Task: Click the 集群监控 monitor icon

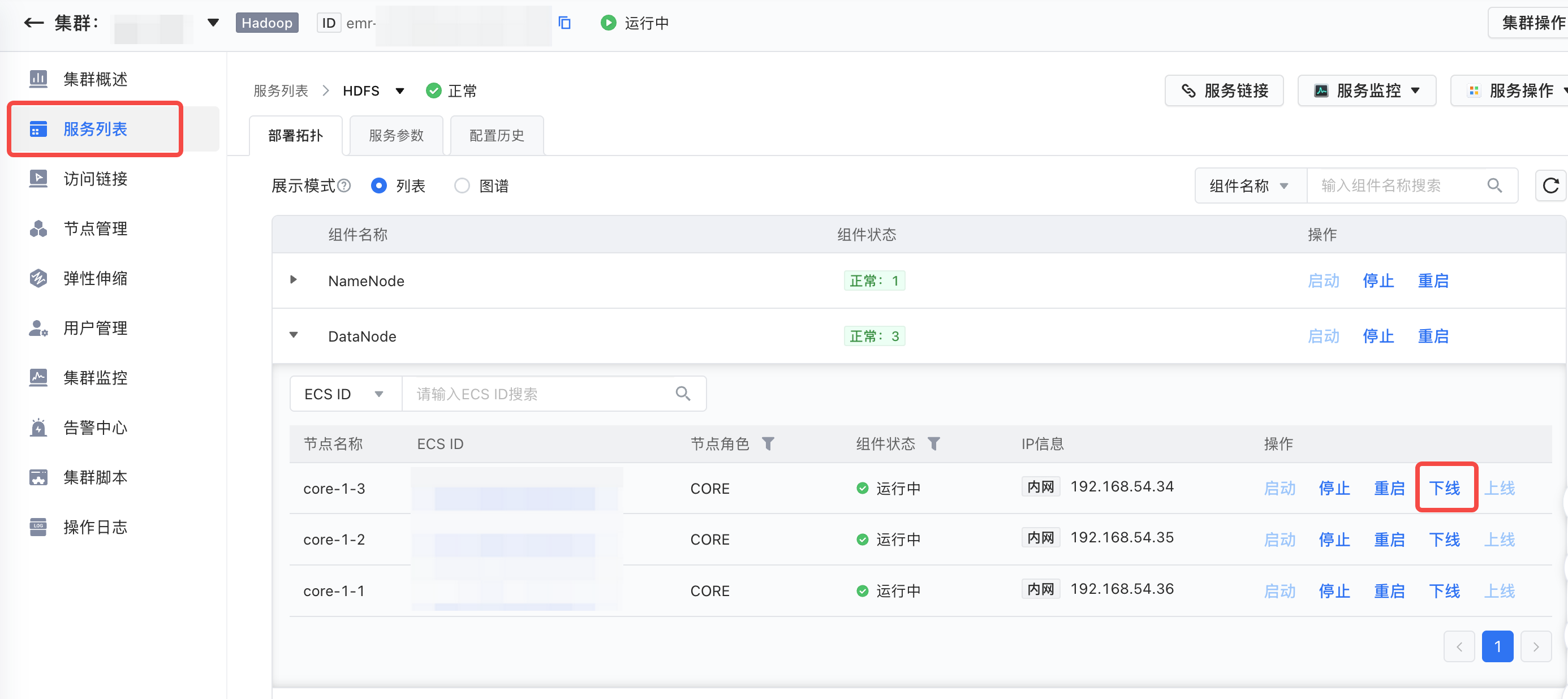Action: pos(38,378)
